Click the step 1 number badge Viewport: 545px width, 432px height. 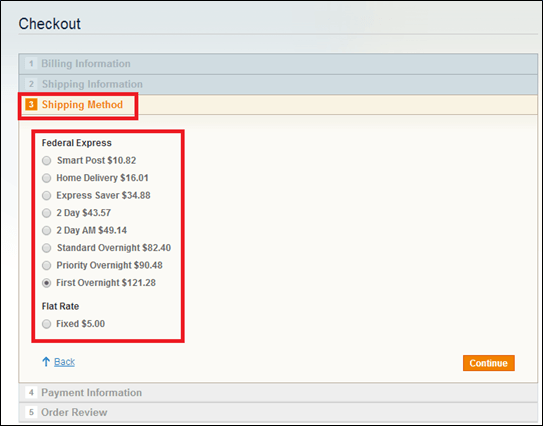31,64
